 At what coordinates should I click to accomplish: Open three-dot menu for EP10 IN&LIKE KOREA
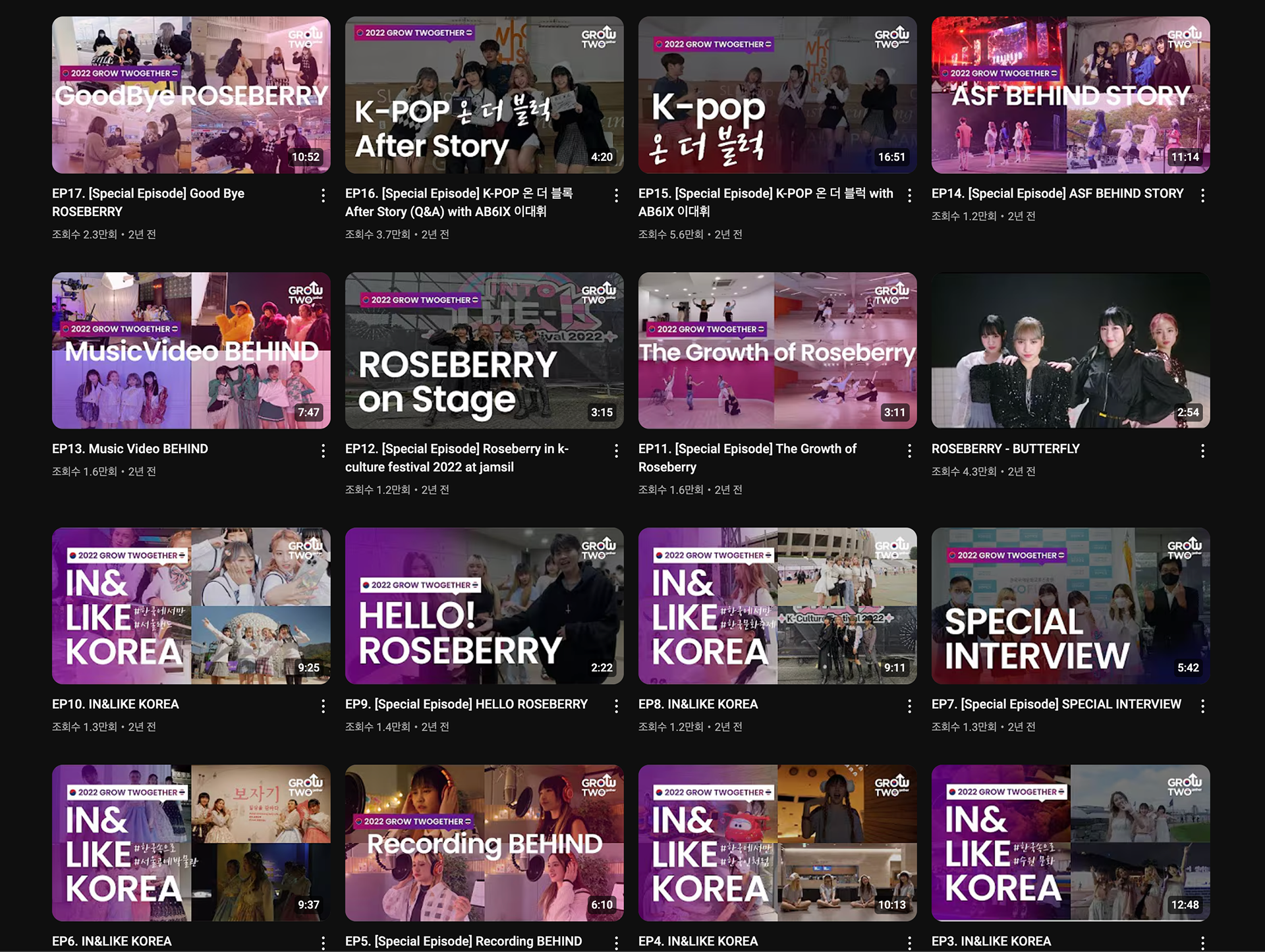point(323,706)
